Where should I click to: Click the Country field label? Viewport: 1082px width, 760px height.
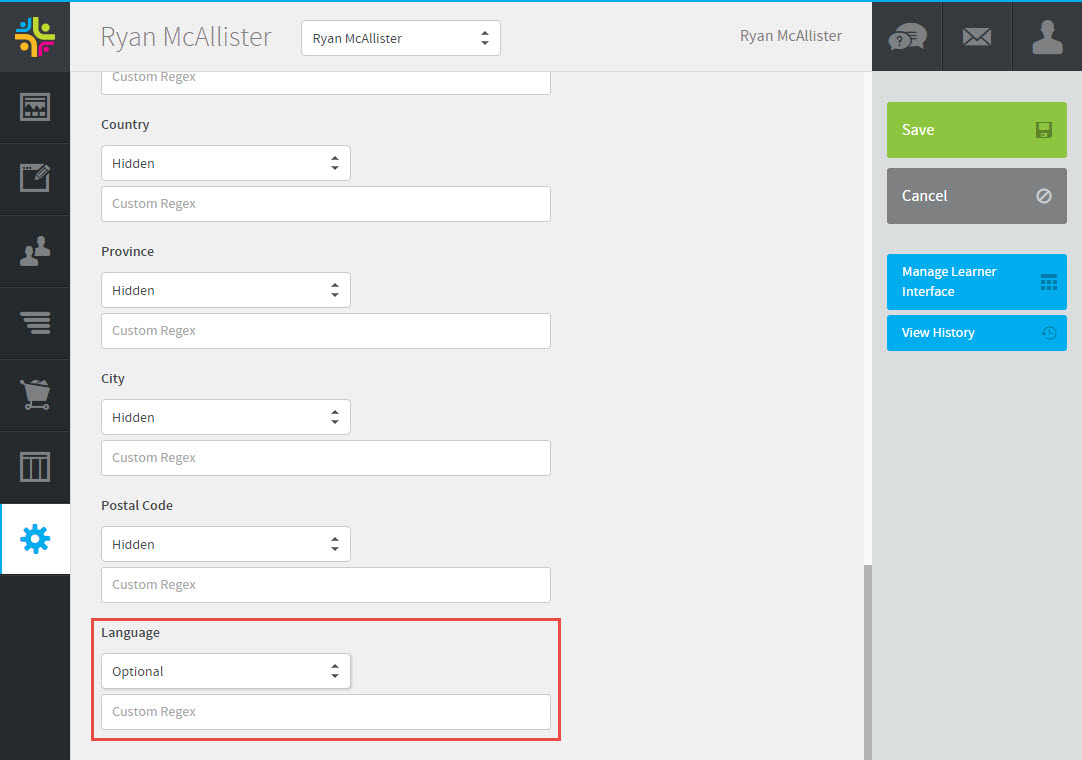[125, 124]
